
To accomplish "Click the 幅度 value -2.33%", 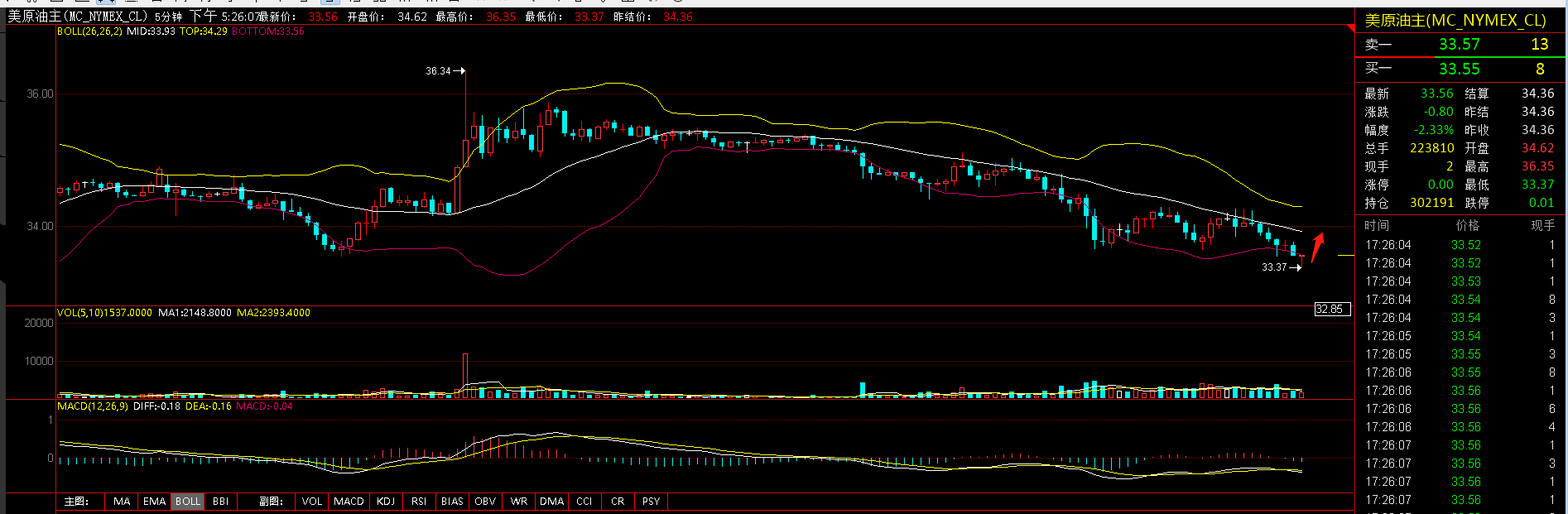I will pyautogui.click(x=1433, y=130).
